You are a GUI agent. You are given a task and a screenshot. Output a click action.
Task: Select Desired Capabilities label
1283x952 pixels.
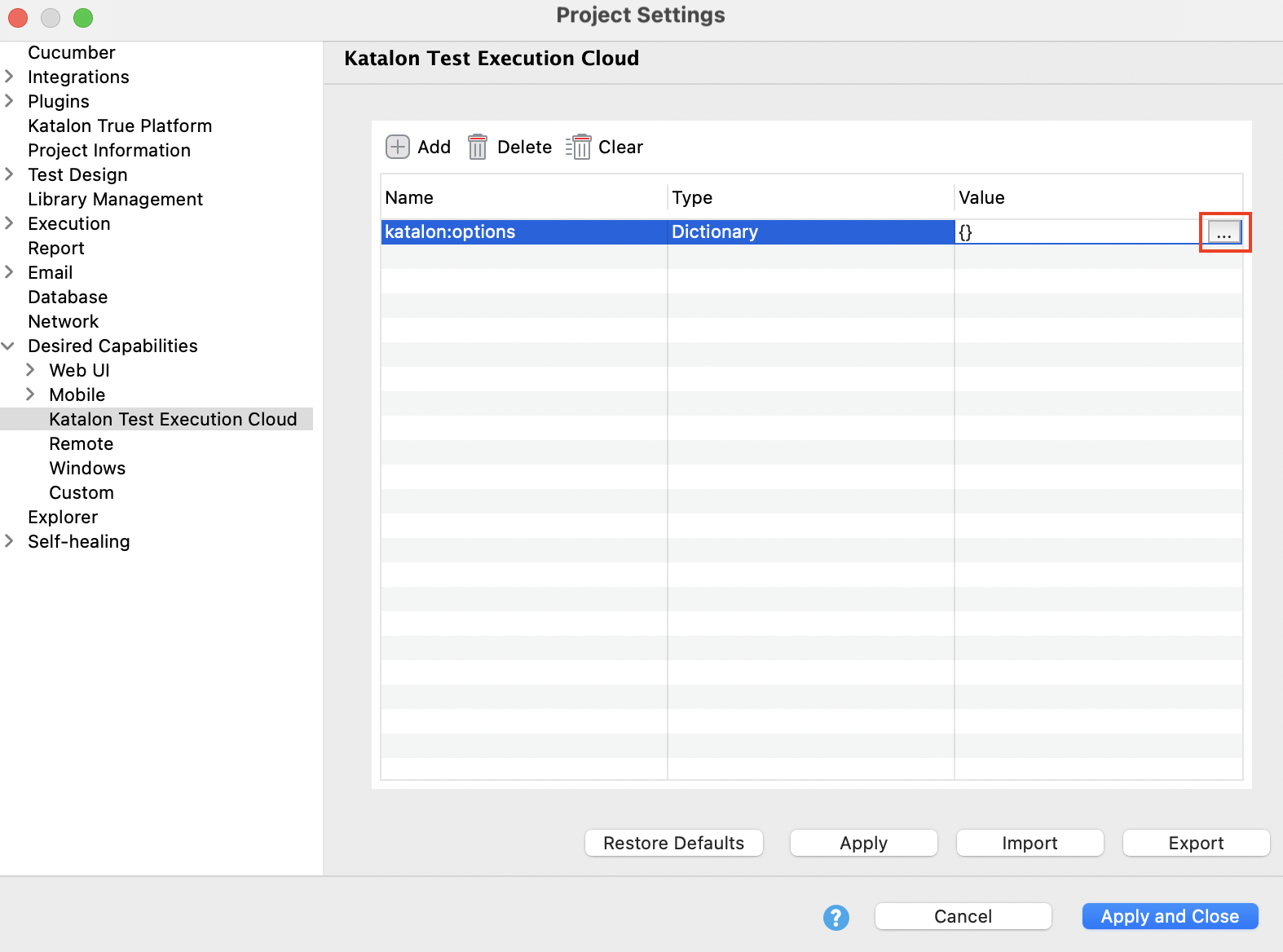pos(112,346)
